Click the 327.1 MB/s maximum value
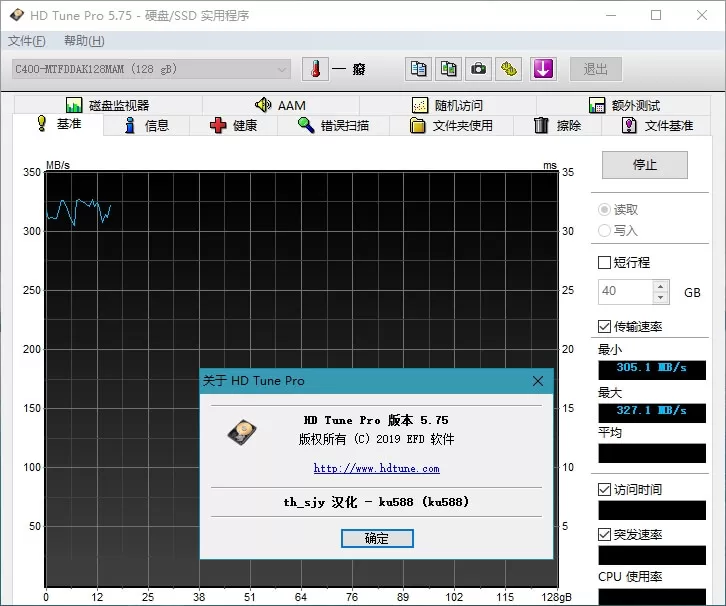Image resolution: width=726 pixels, height=606 pixels. pos(652,413)
